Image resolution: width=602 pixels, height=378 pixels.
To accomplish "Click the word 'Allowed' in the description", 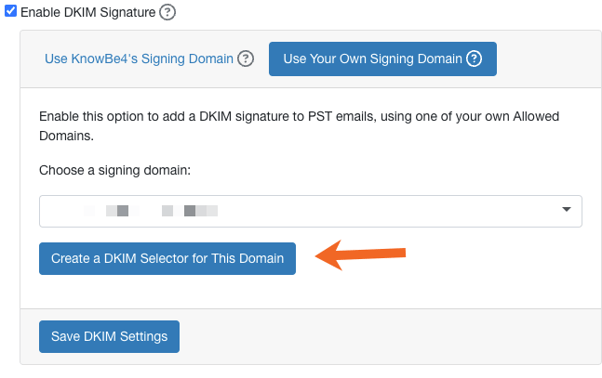I will pyautogui.click(x=536, y=116).
